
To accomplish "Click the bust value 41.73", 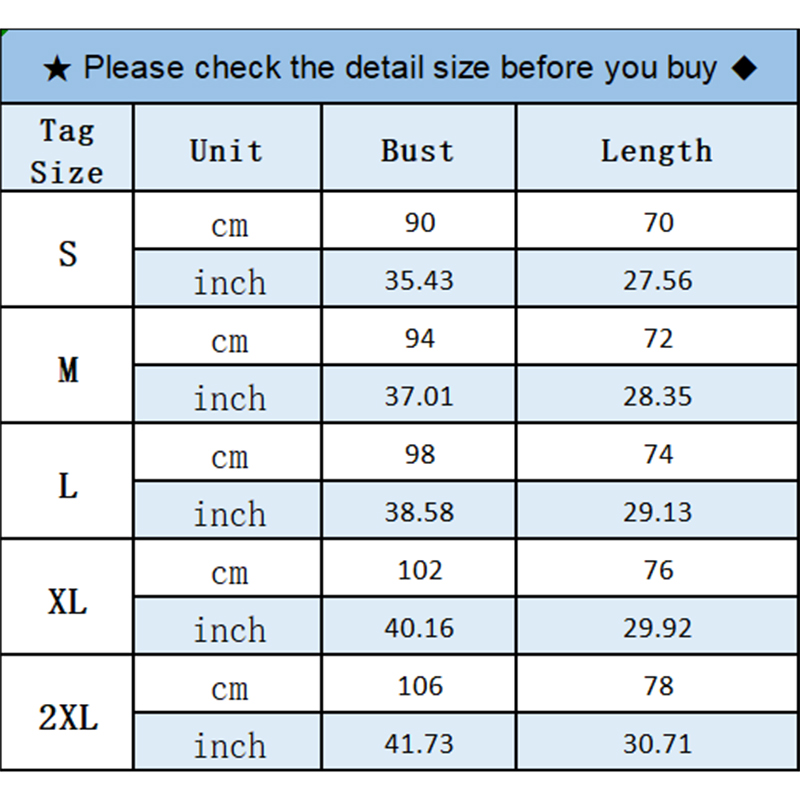I will tap(419, 744).
